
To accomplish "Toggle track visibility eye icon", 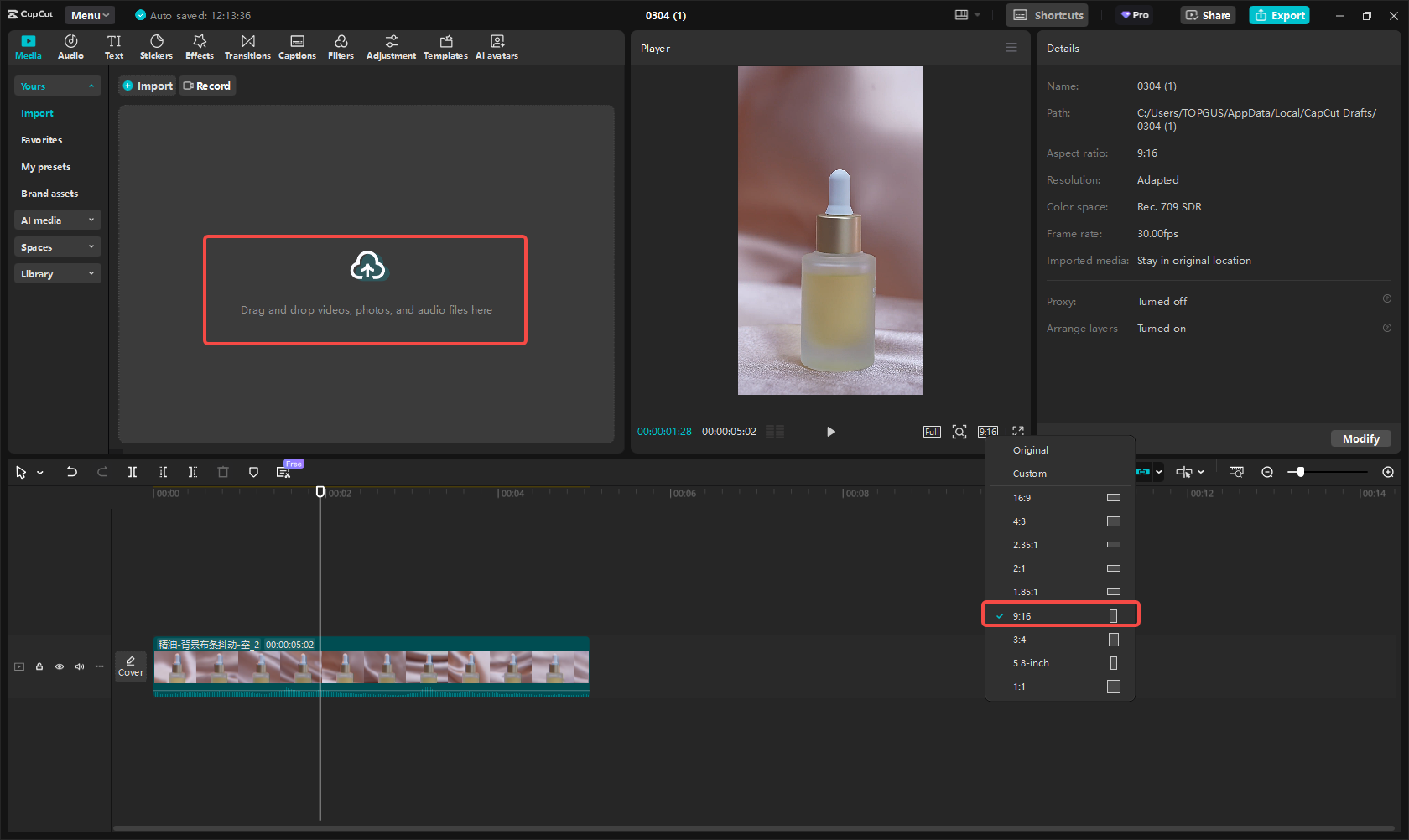I will click(x=60, y=666).
